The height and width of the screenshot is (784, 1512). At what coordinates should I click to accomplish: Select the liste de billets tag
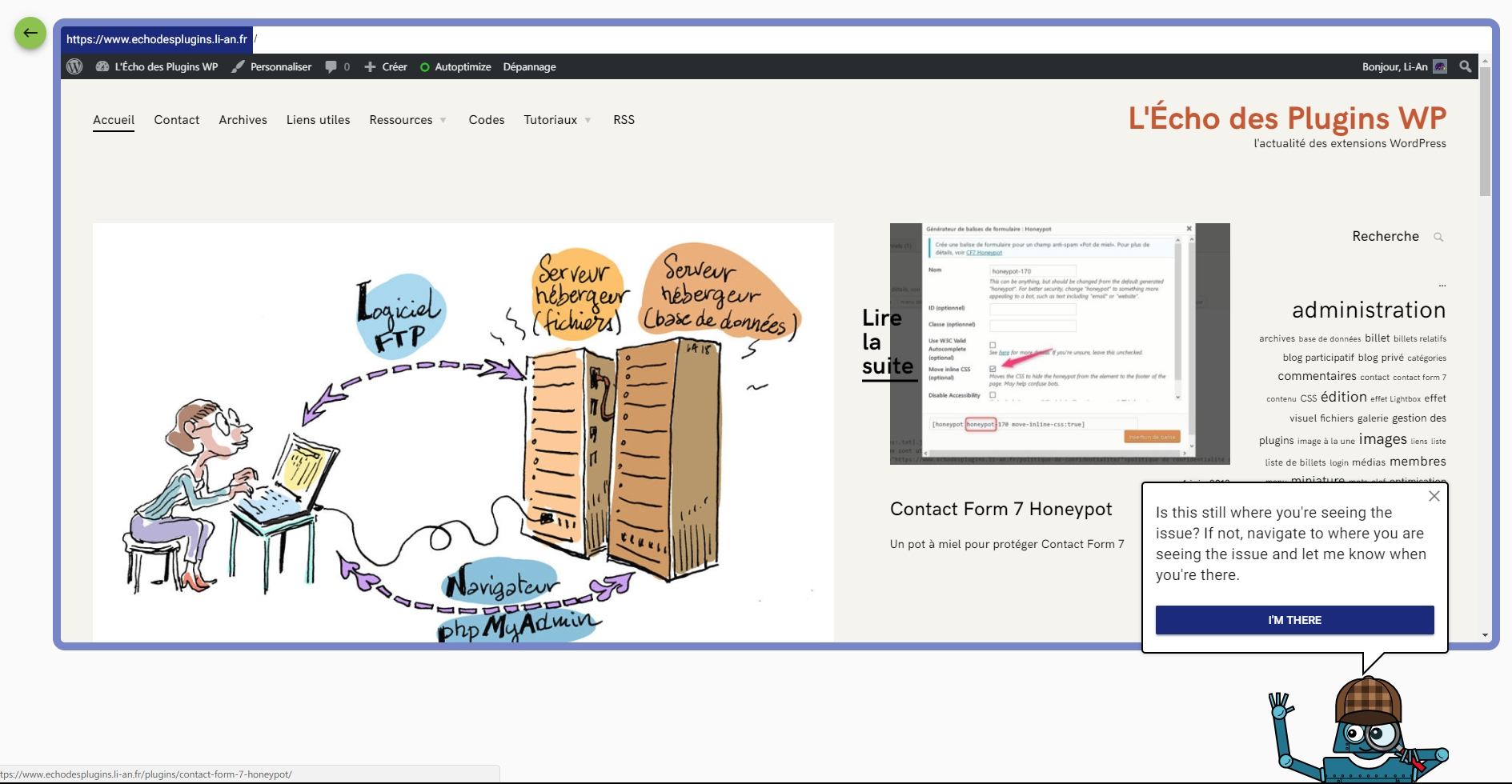[1295, 462]
